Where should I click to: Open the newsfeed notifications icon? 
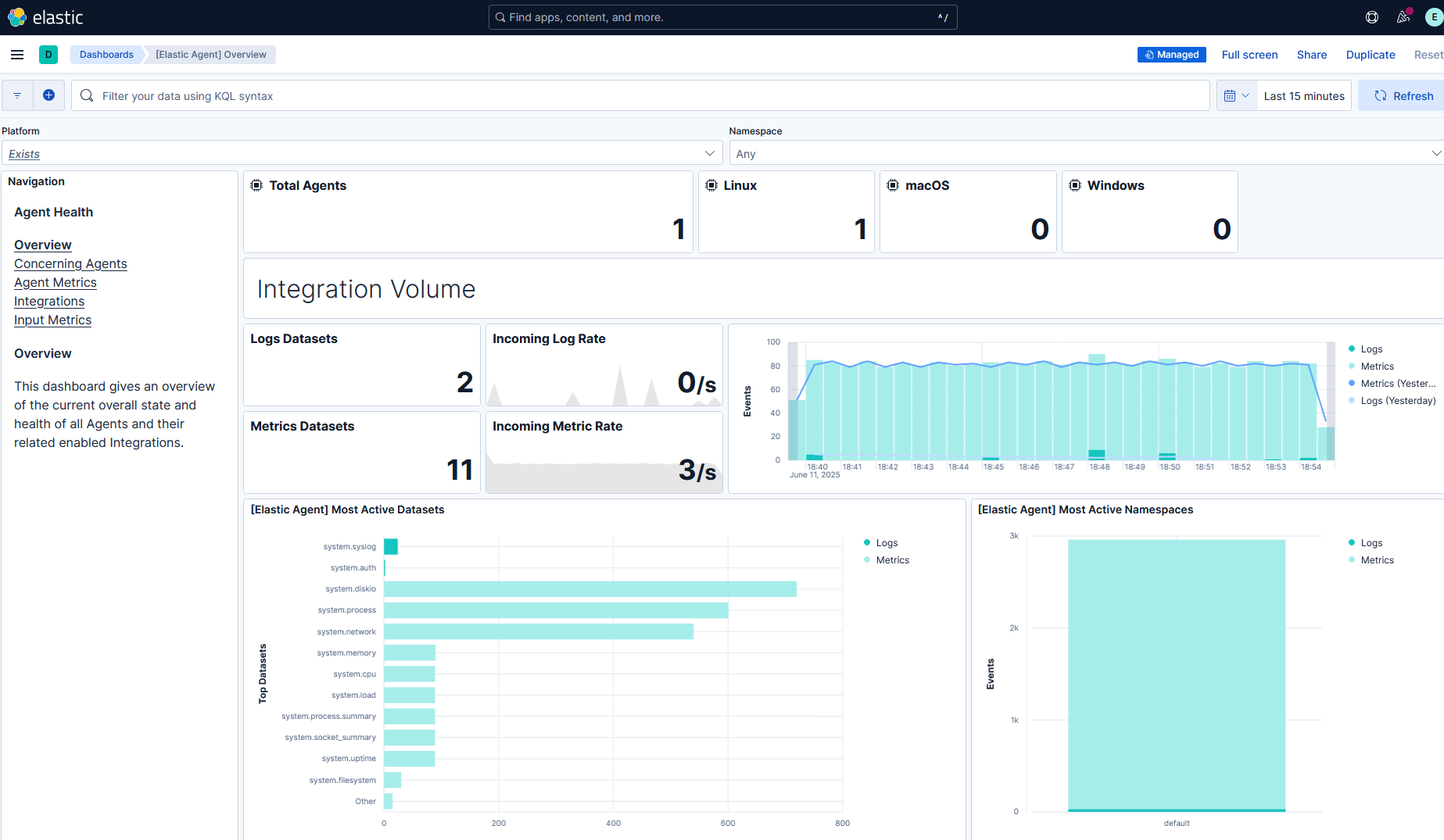pos(1403,17)
